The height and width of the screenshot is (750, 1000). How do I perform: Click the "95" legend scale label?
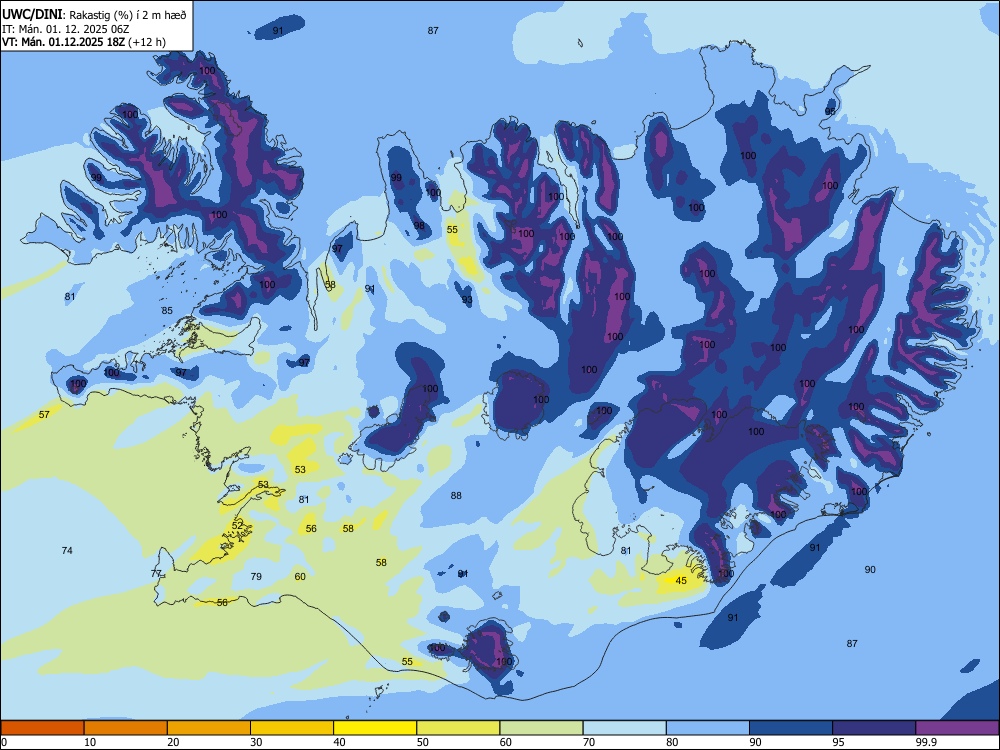[x=838, y=742]
